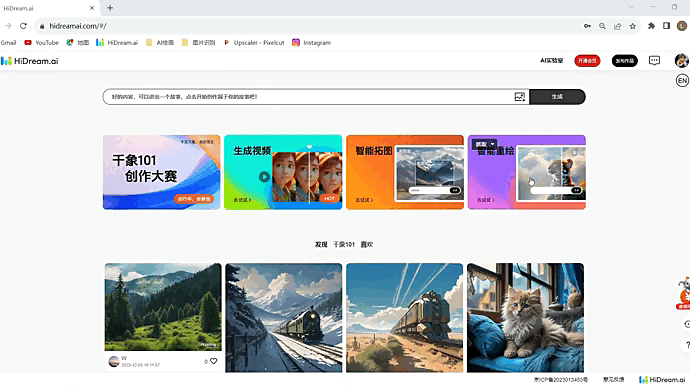Select the 喜欢 tab
The width and height of the screenshot is (690, 388).
tap(367, 244)
